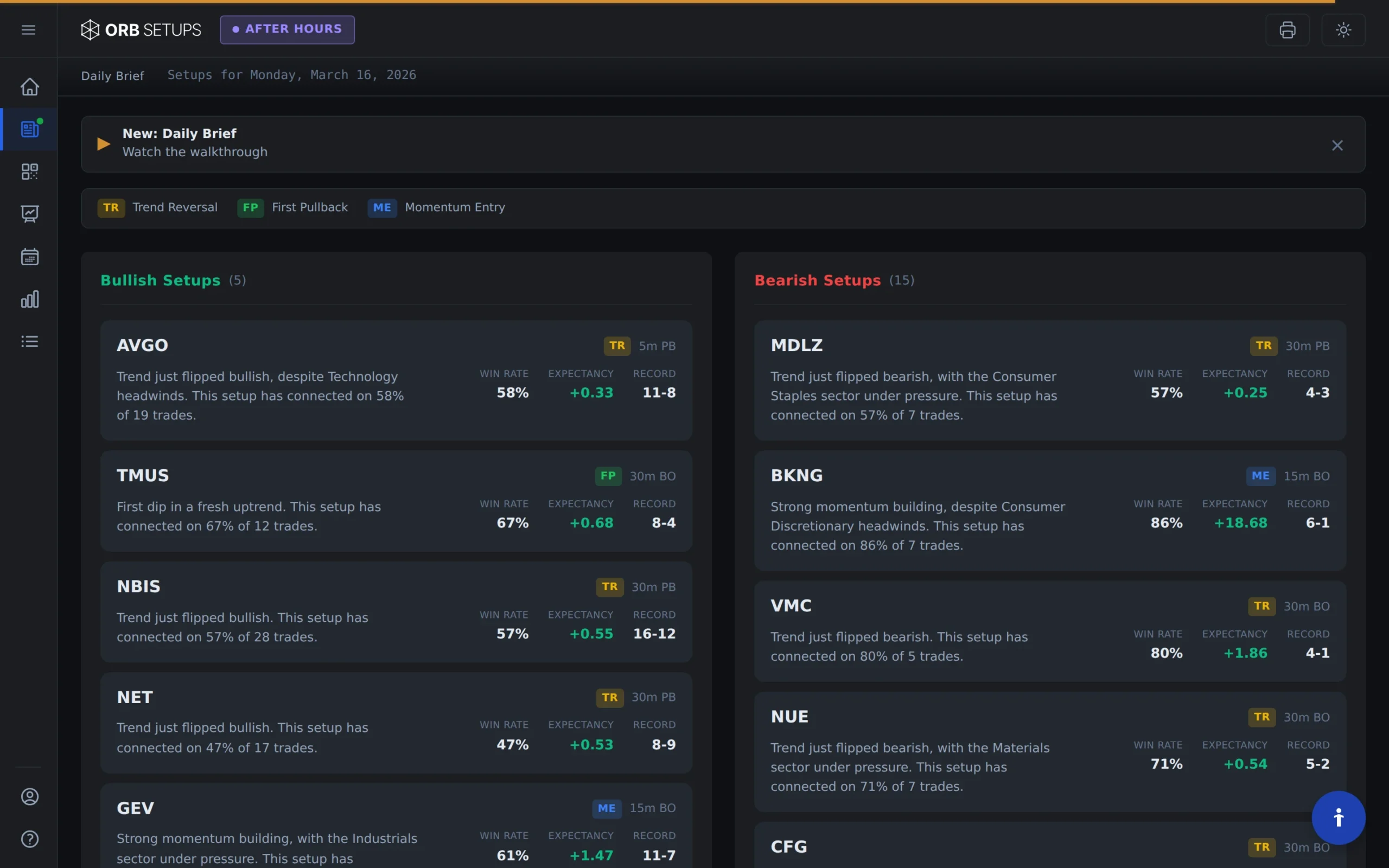The width and height of the screenshot is (1389, 868).
Task: Play the Daily Brief walkthrough video
Action: pyautogui.click(x=103, y=144)
